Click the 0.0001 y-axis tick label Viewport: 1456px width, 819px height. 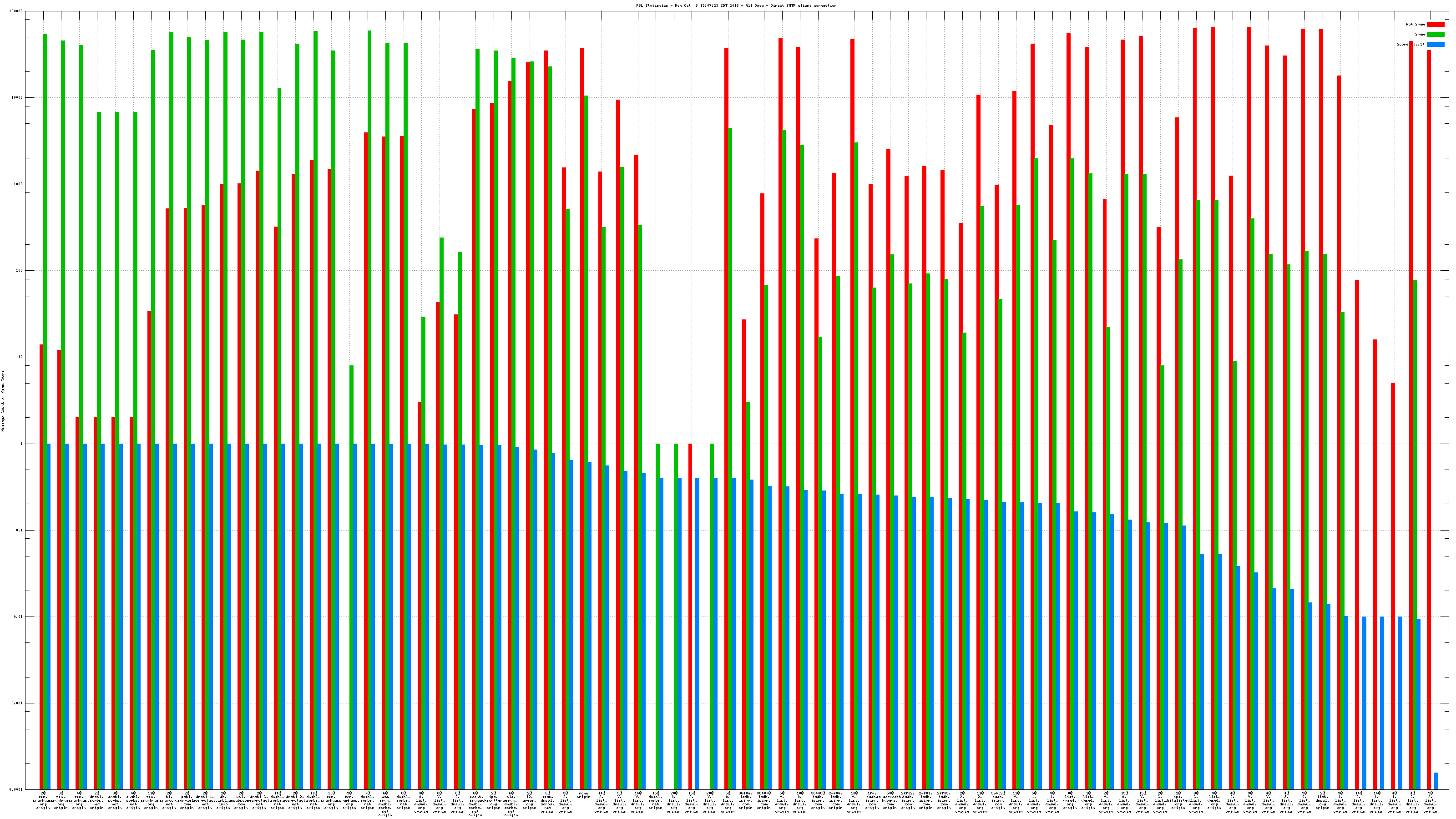tap(16, 789)
